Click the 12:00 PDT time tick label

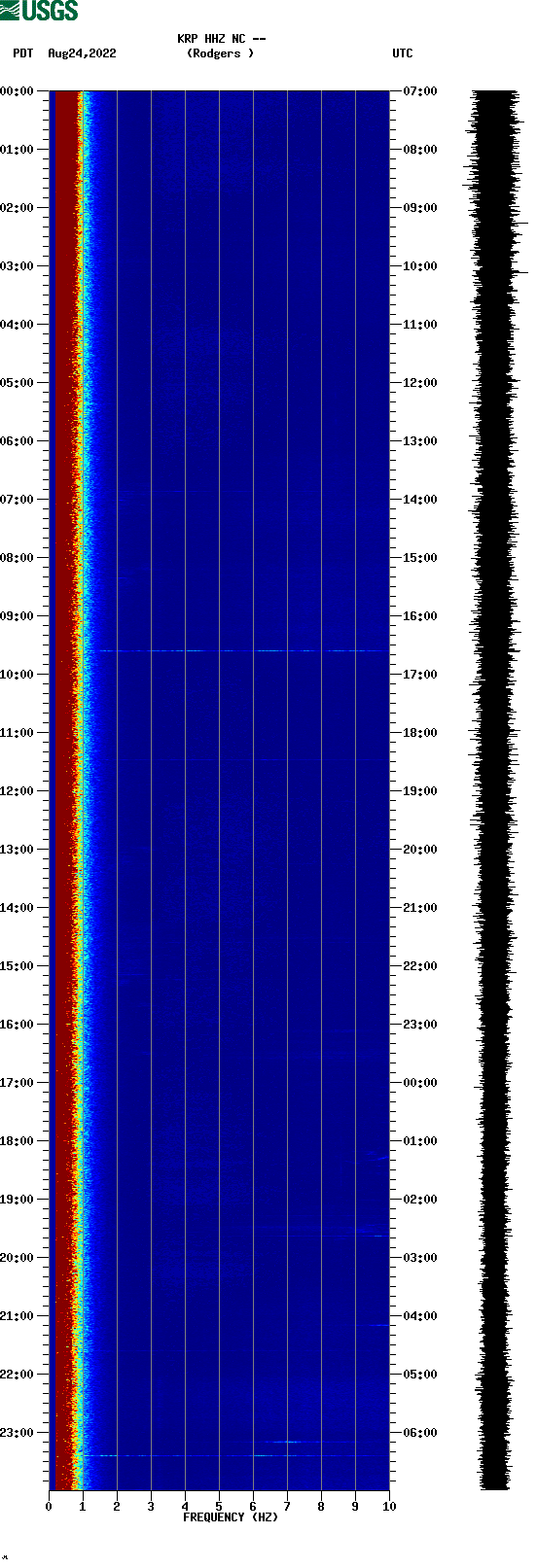[x=18, y=791]
